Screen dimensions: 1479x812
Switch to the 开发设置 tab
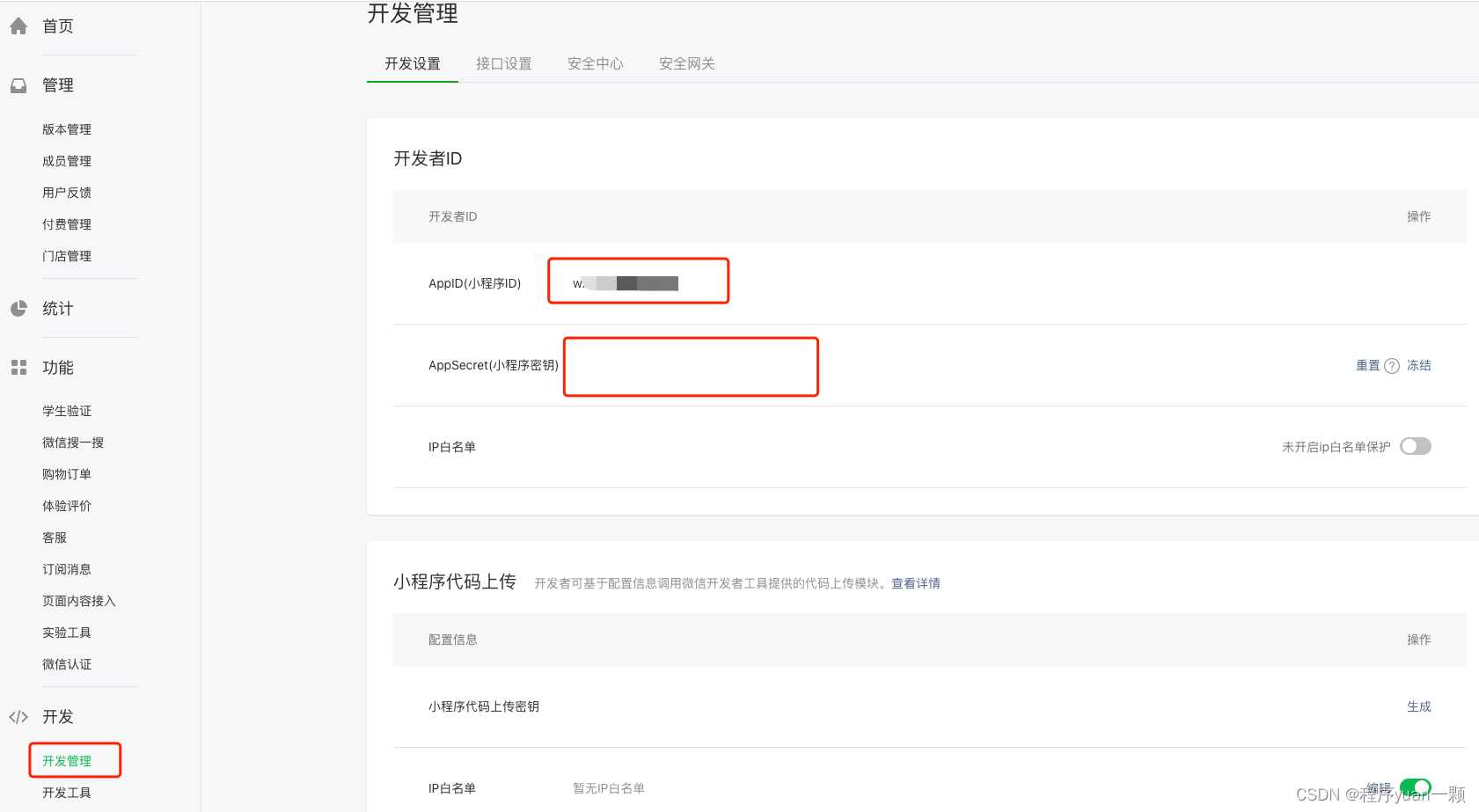(x=413, y=63)
